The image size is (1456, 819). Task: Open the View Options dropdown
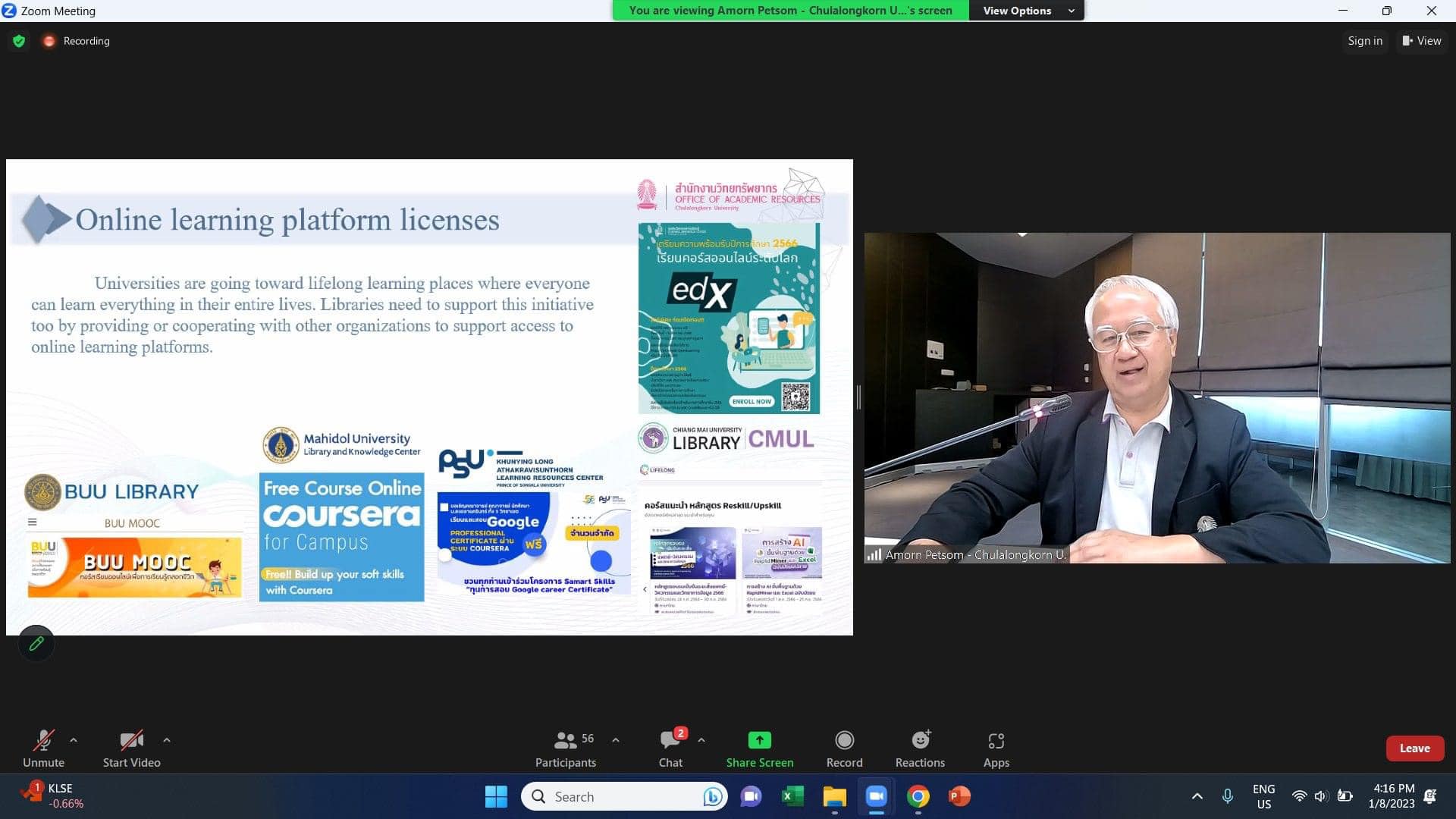(x=1027, y=11)
